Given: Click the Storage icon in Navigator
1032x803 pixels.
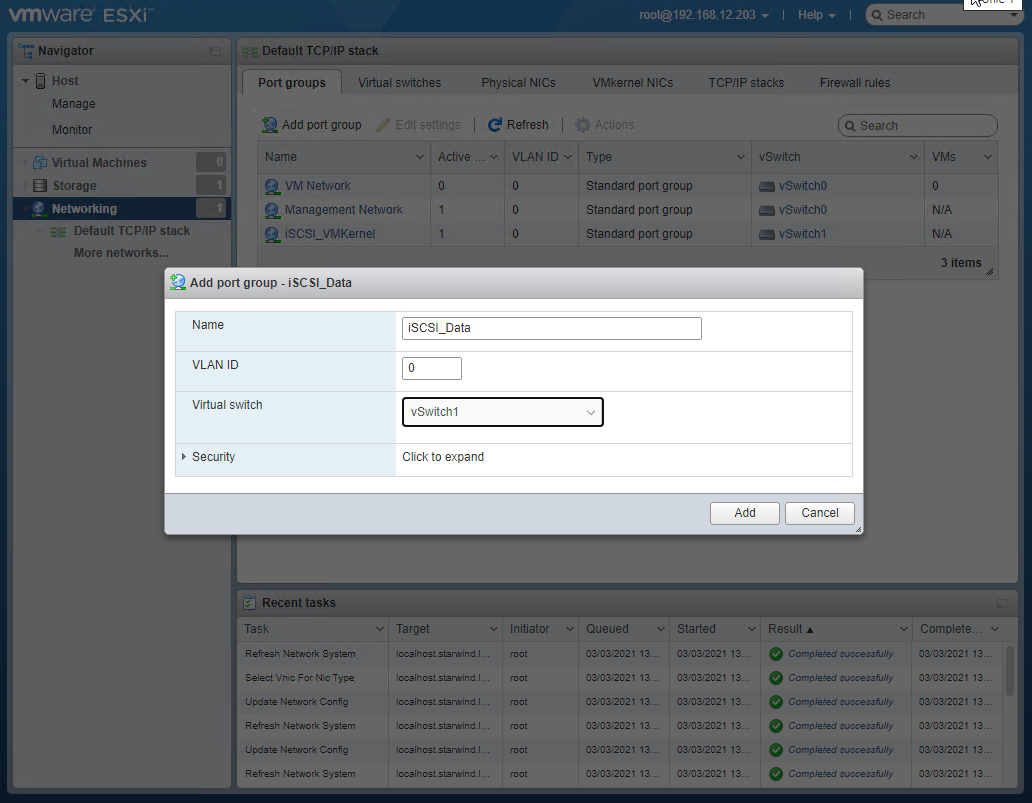Looking at the screenshot, I should (x=40, y=186).
